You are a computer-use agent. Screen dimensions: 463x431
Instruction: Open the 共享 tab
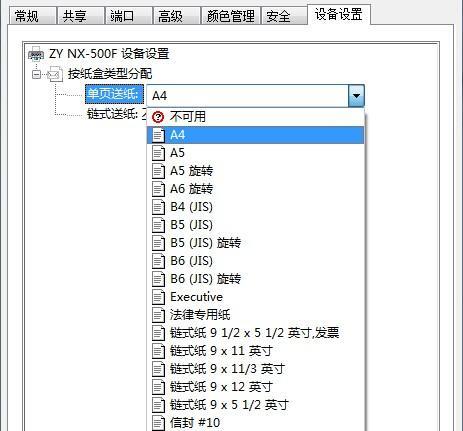click(x=80, y=16)
